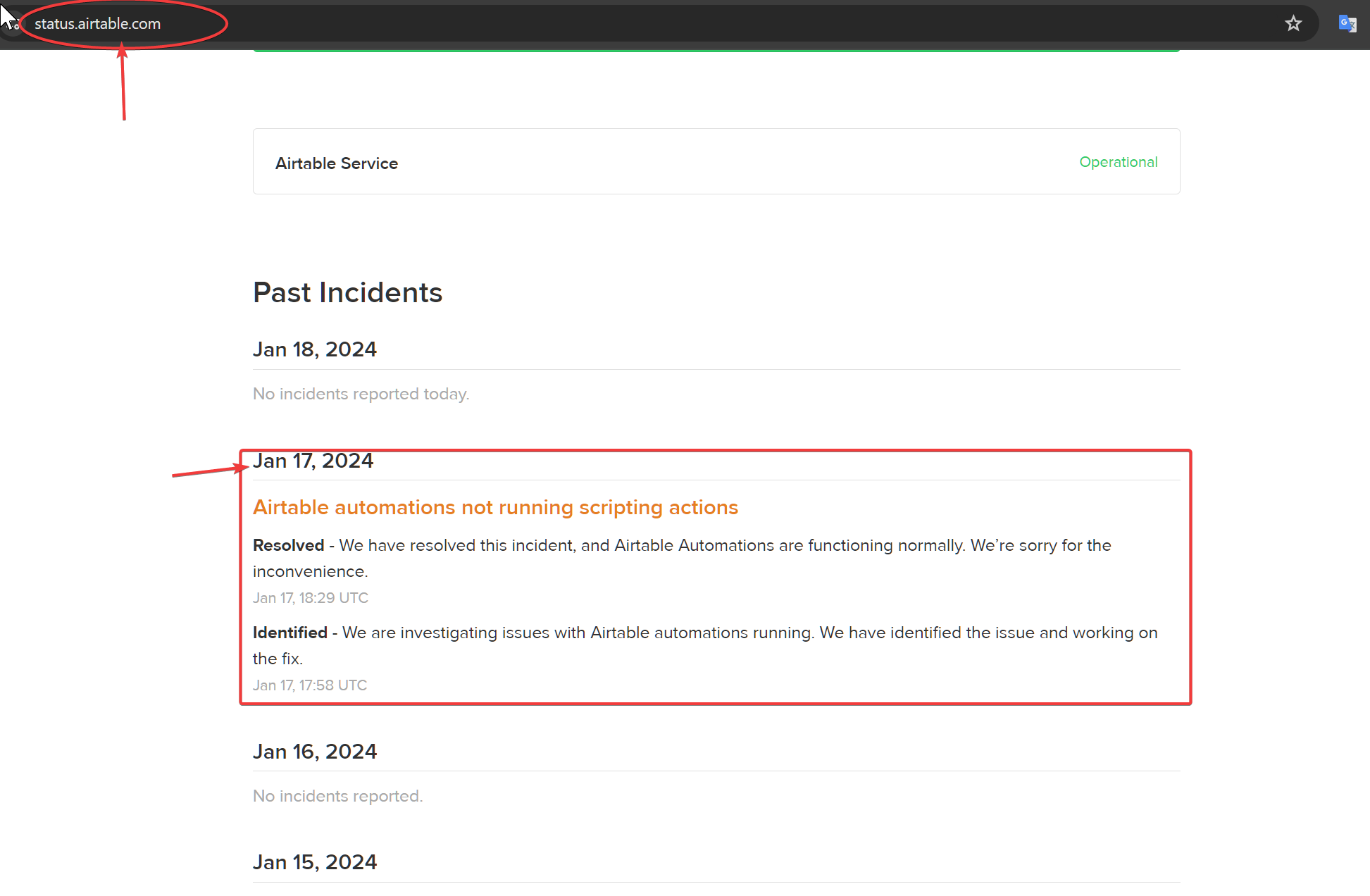Click the Jan 18, 2024 date heading
The image size is (1370, 896).
pyautogui.click(x=315, y=349)
